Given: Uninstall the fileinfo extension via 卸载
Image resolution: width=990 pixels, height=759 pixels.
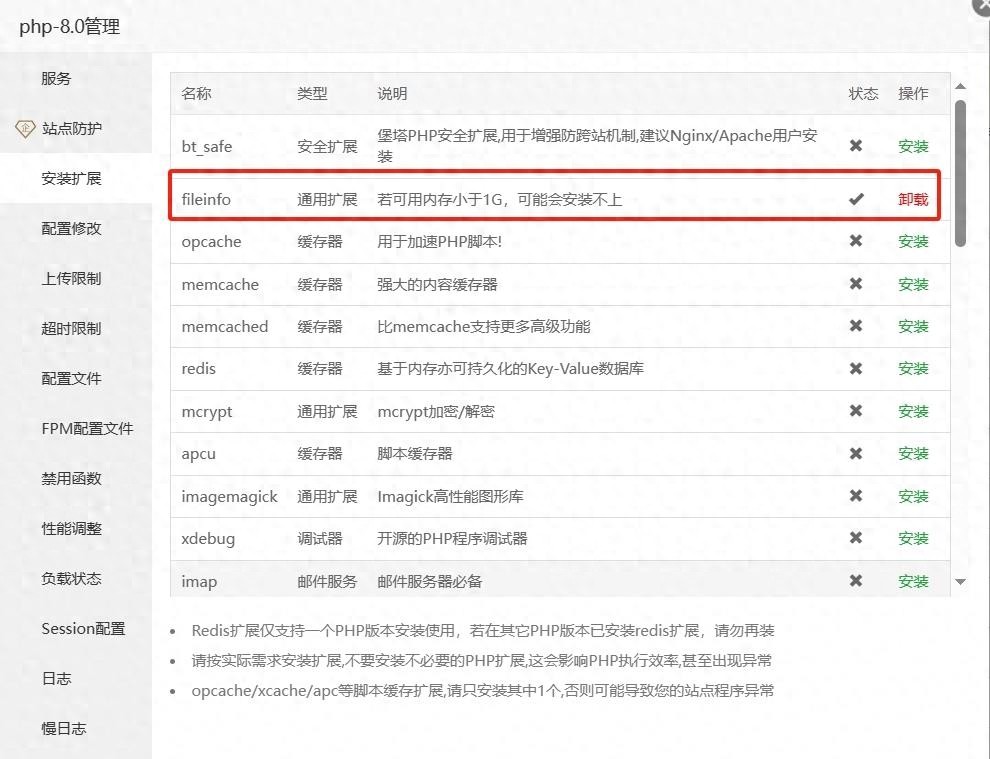Looking at the screenshot, I should pos(913,198).
